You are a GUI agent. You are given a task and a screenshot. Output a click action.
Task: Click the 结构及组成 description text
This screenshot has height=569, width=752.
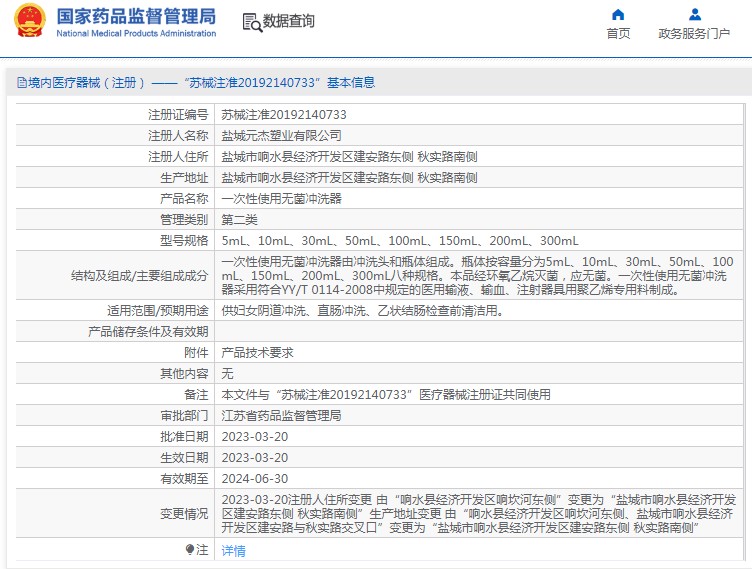click(x=477, y=276)
